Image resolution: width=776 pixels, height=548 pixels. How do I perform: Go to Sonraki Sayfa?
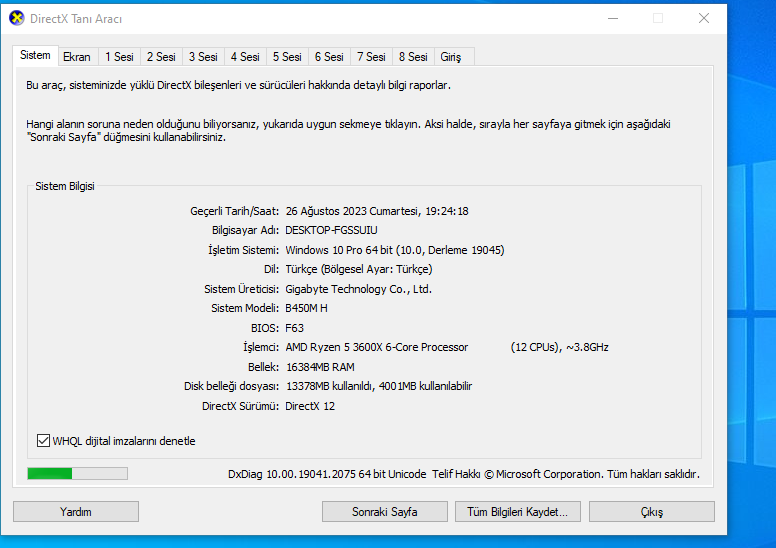coord(385,512)
